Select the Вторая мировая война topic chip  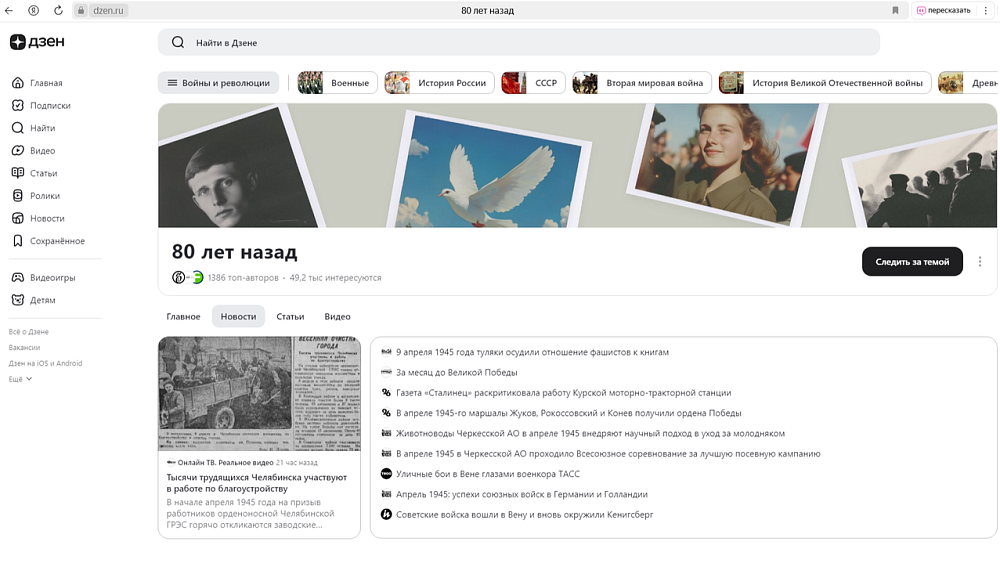tap(642, 83)
